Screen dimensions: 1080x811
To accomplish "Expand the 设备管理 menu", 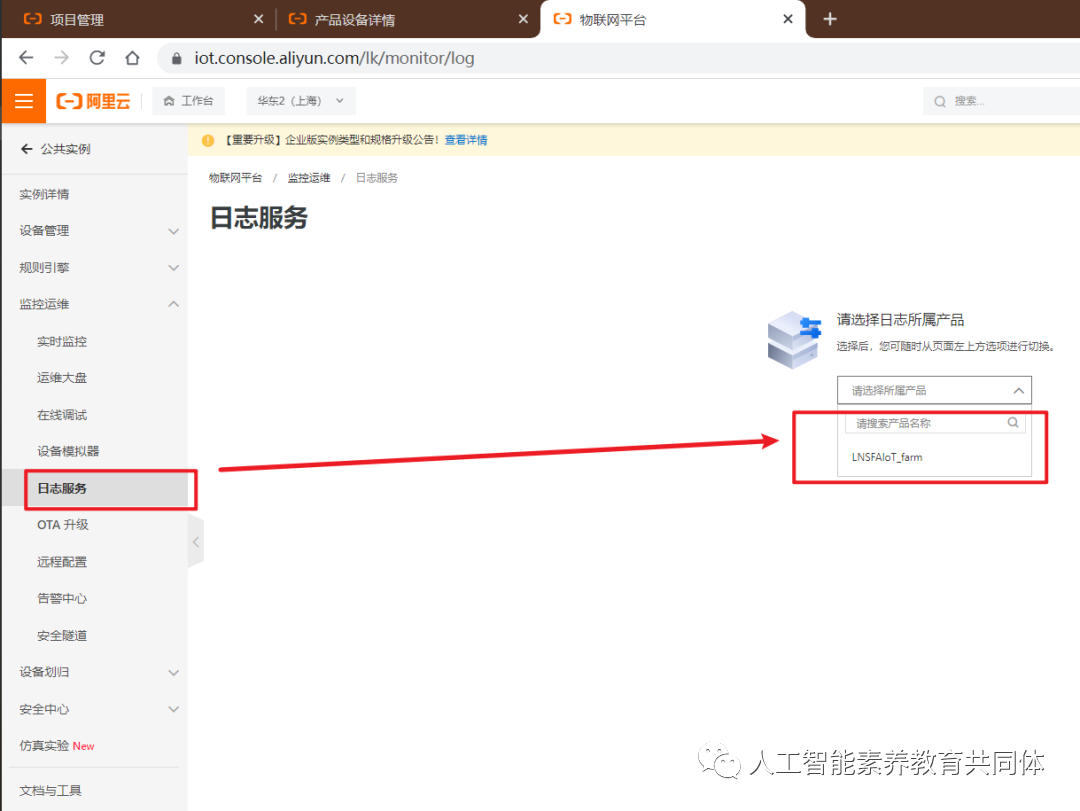I will [x=94, y=231].
